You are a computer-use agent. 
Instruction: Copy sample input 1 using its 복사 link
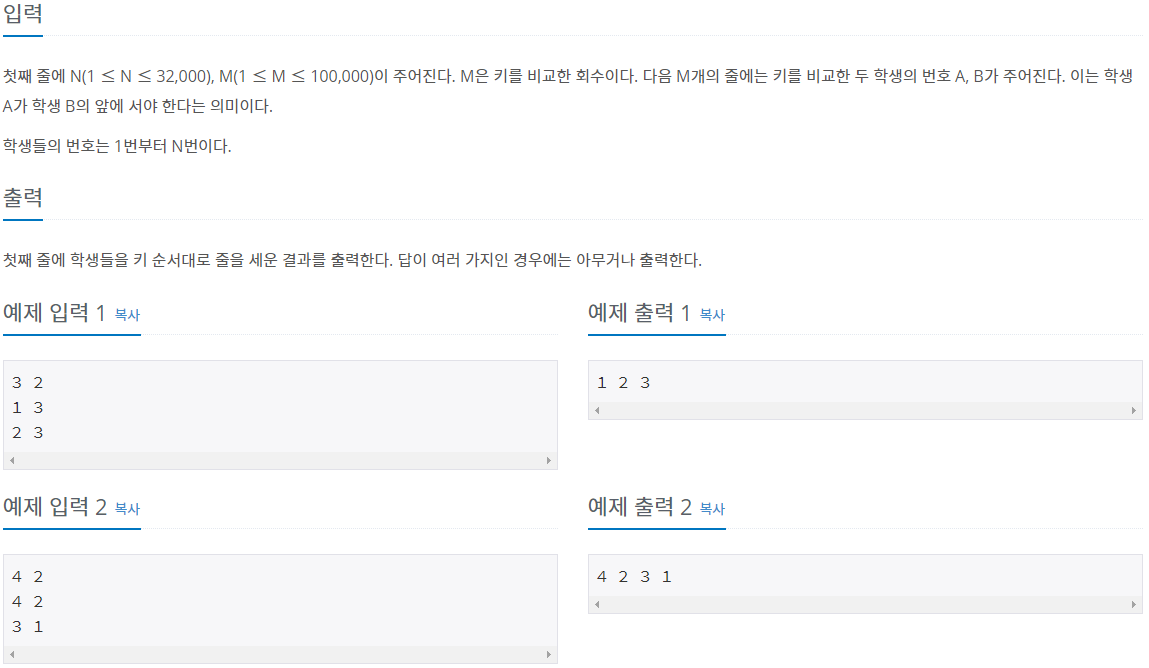(x=129, y=314)
